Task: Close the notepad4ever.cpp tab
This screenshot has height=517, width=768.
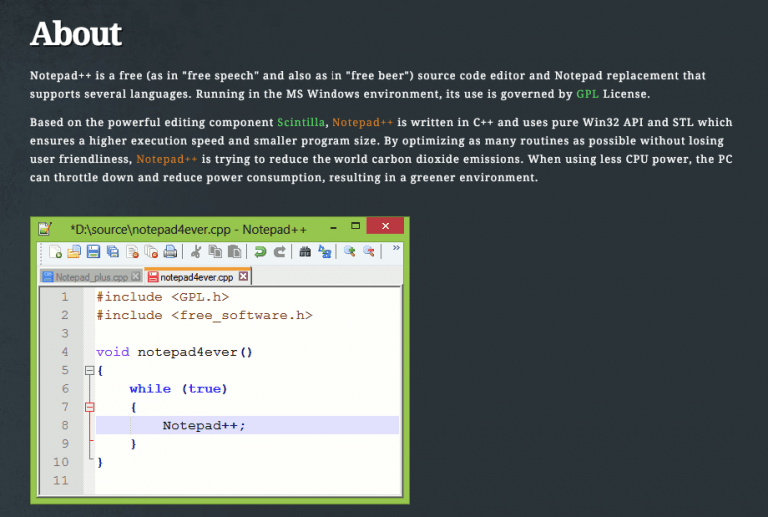Action: [x=243, y=277]
